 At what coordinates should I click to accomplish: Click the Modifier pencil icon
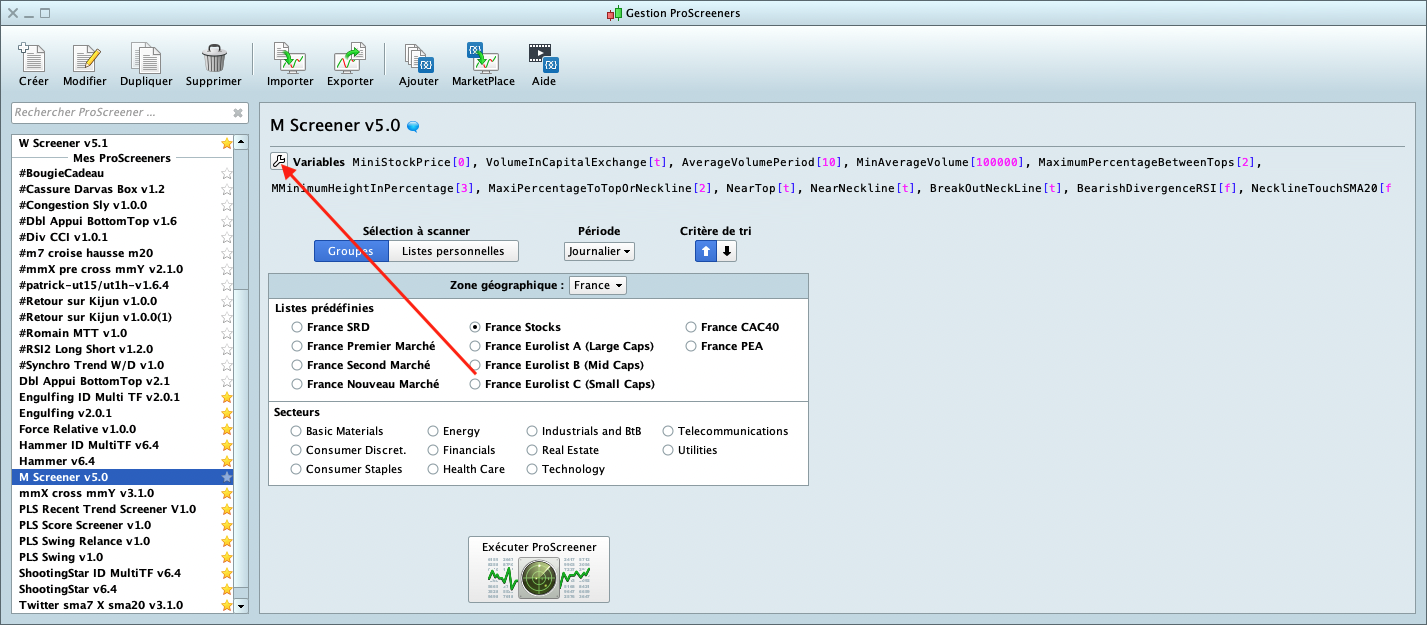click(85, 59)
